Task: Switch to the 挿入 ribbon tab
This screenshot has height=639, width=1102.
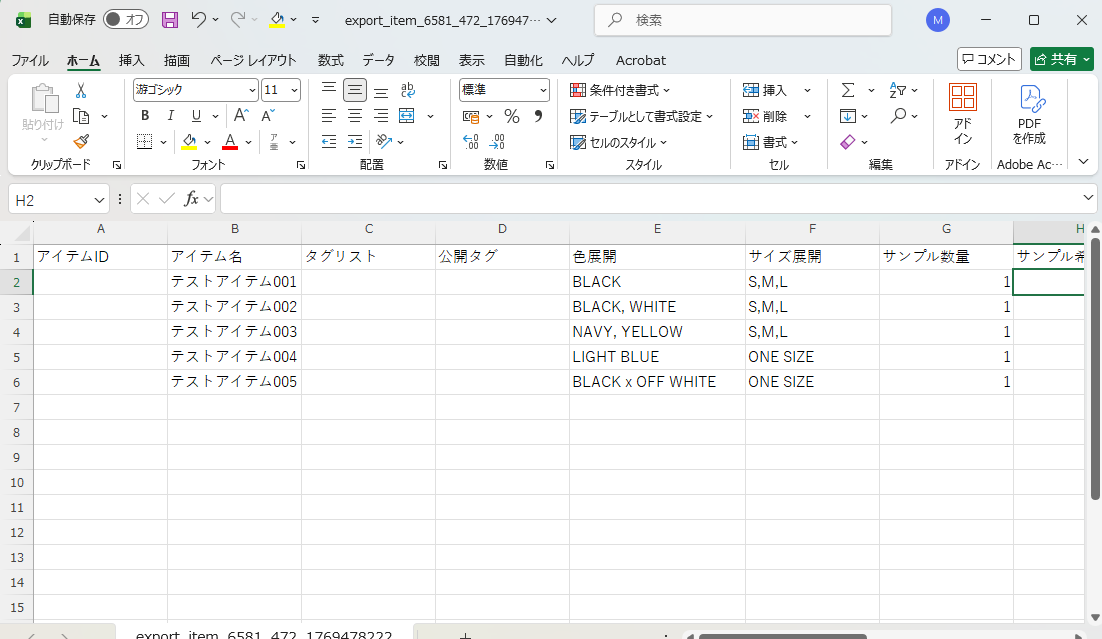Action: [131, 60]
